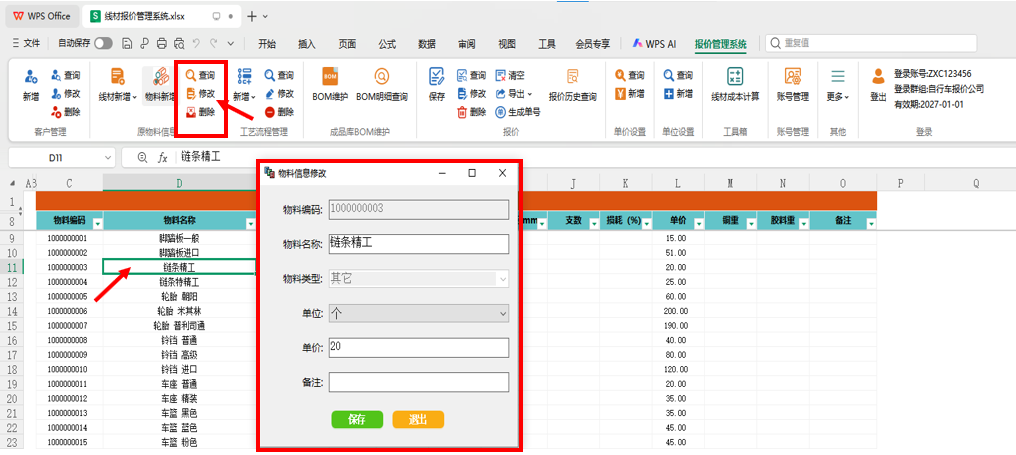The height and width of the screenshot is (455, 1016).
Task: Click the print preview icon in the quick access toolbar
Action: [179, 43]
